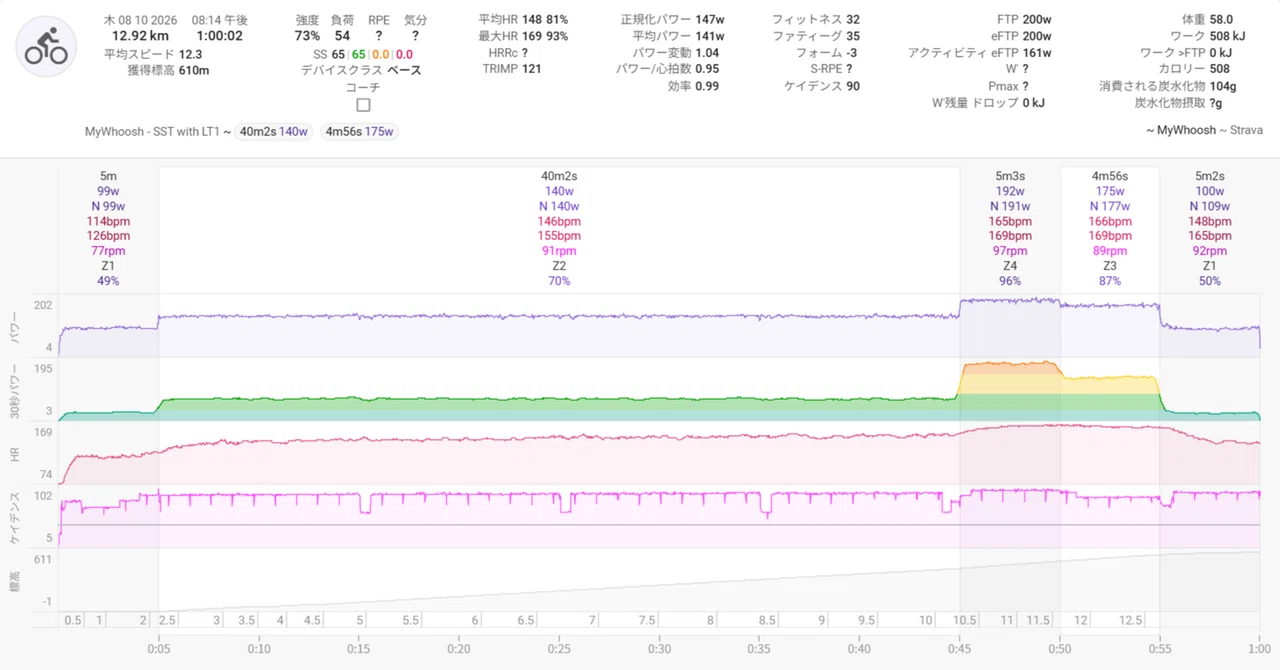This screenshot has width=1280, height=670.
Task: Click the 負荷 54 value
Action: click(x=342, y=36)
